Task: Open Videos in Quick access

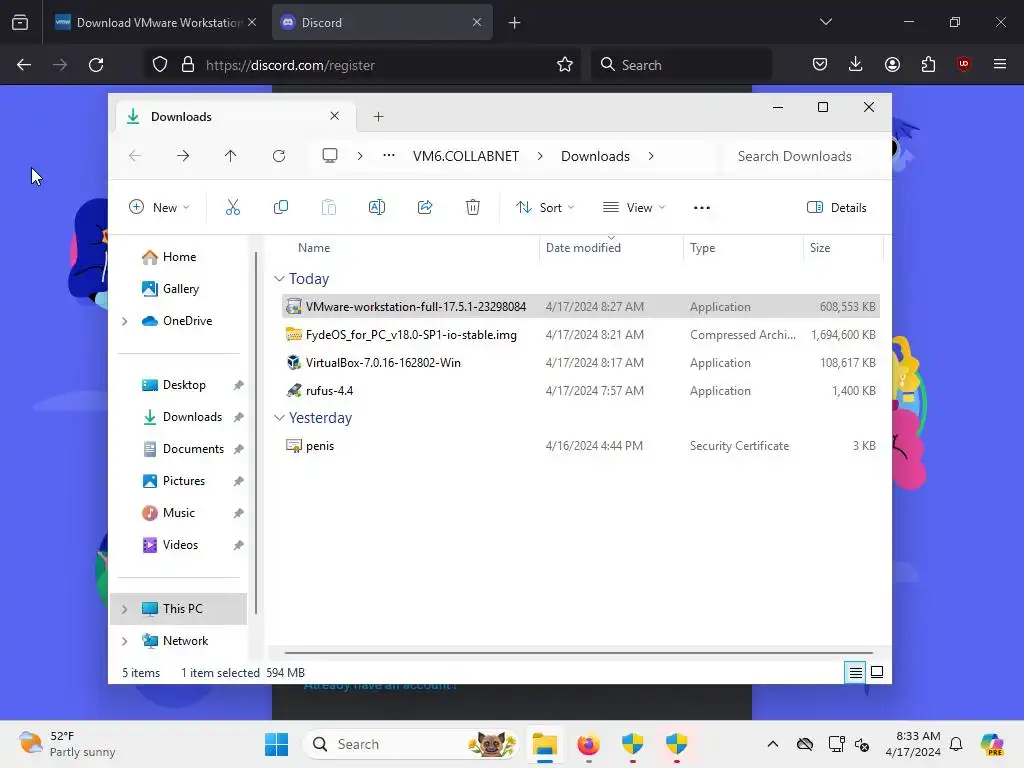Action: pyautogui.click(x=180, y=545)
